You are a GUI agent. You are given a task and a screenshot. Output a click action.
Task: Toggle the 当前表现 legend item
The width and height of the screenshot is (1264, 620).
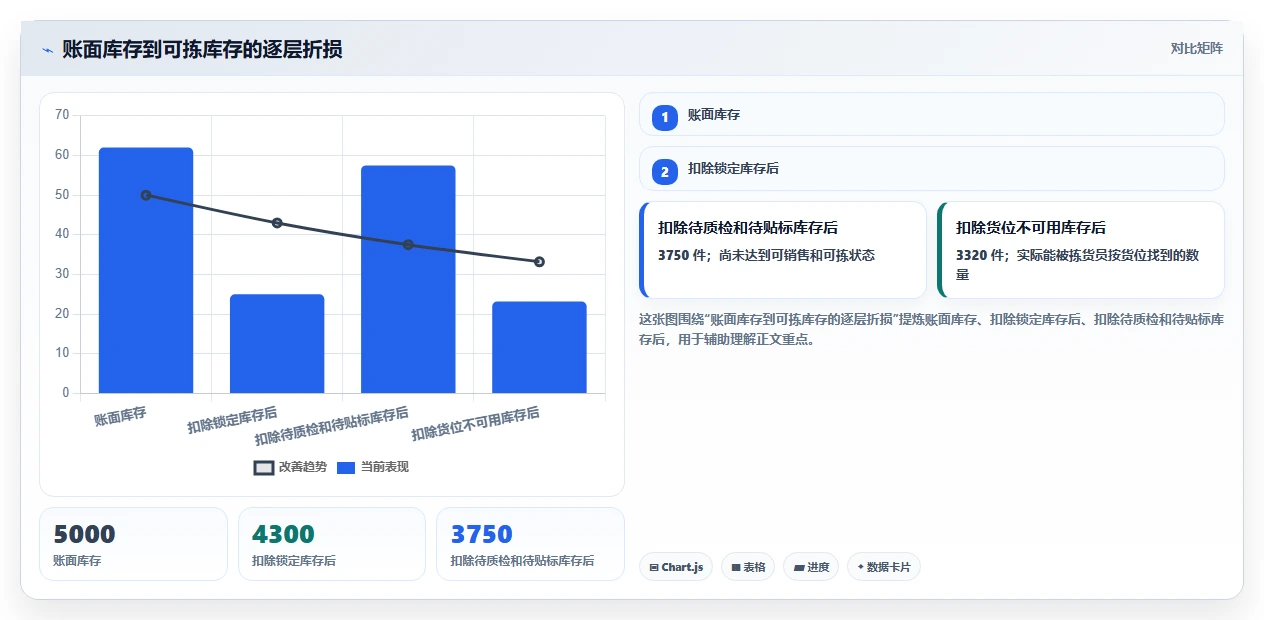[x=373, y=467]
